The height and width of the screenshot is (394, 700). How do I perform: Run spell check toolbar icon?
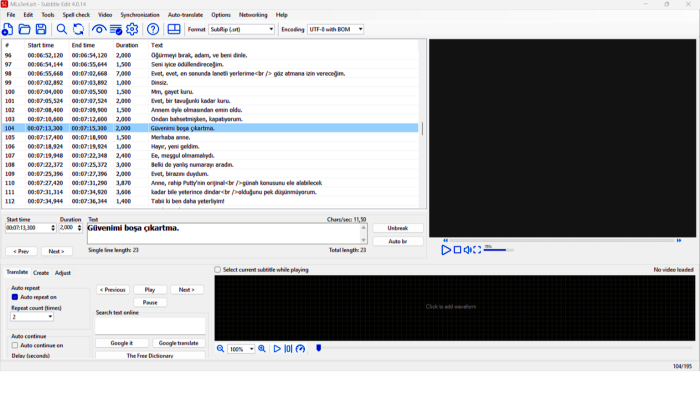pos(116,29)
